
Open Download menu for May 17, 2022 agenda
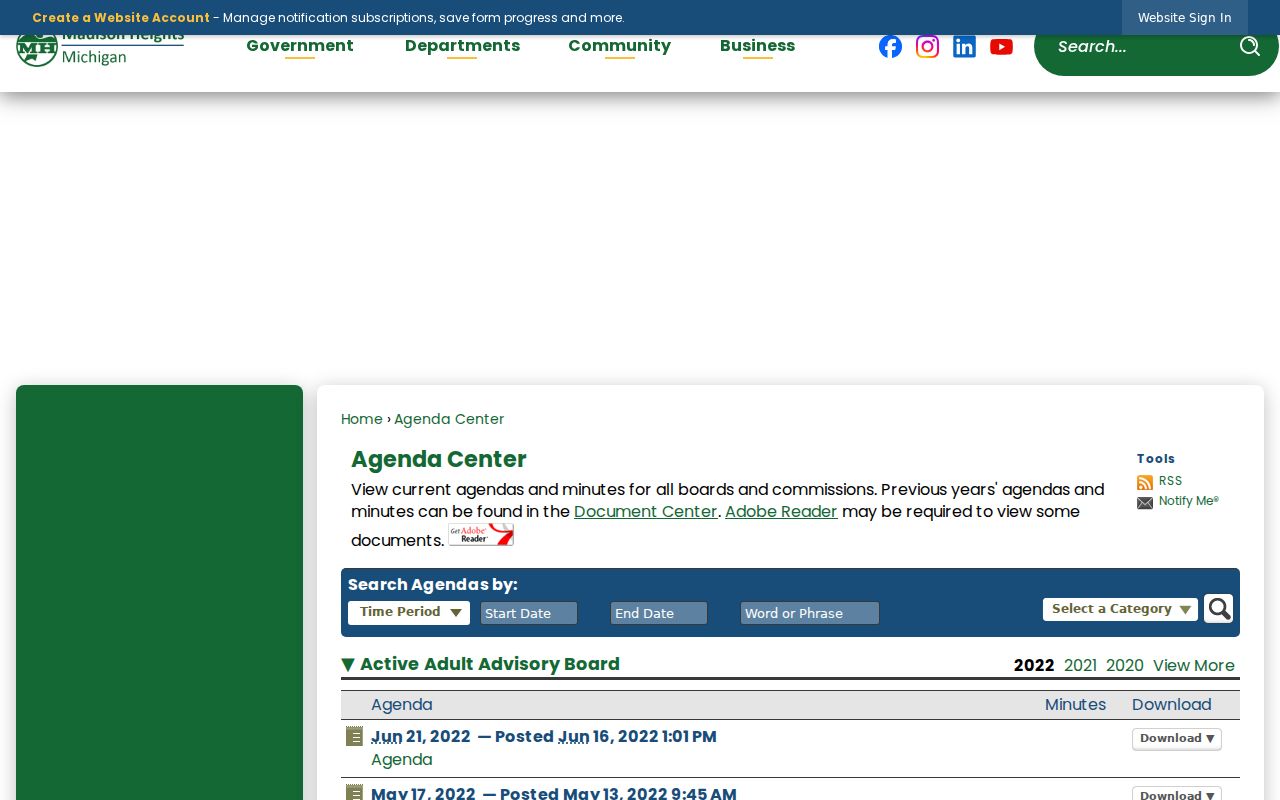pyautogui.click(x=1177, y=794)
